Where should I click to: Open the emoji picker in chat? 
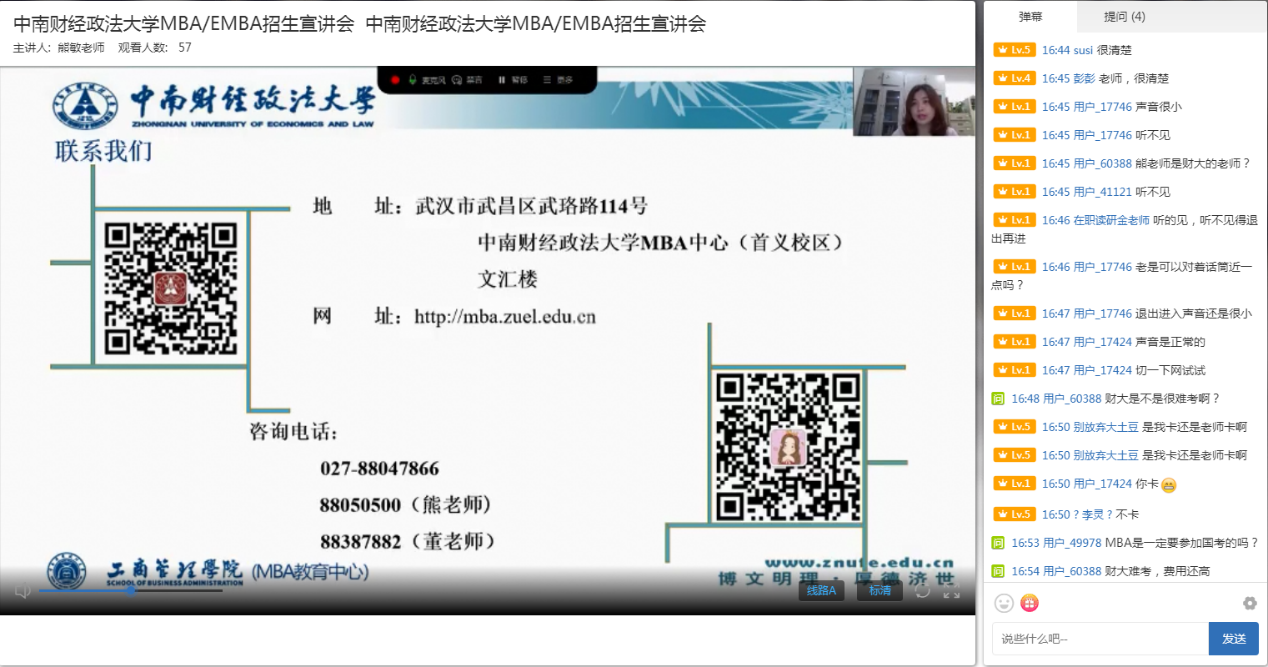click(x=1004, y=603)
